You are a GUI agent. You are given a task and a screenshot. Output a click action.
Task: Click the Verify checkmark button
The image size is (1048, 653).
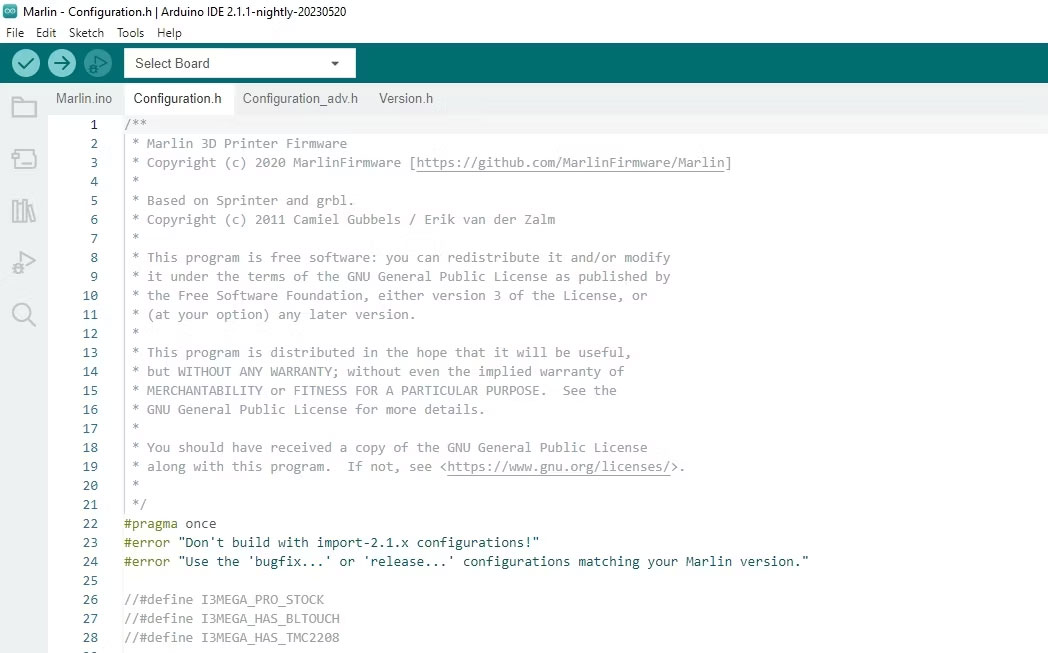coord(25,63)
